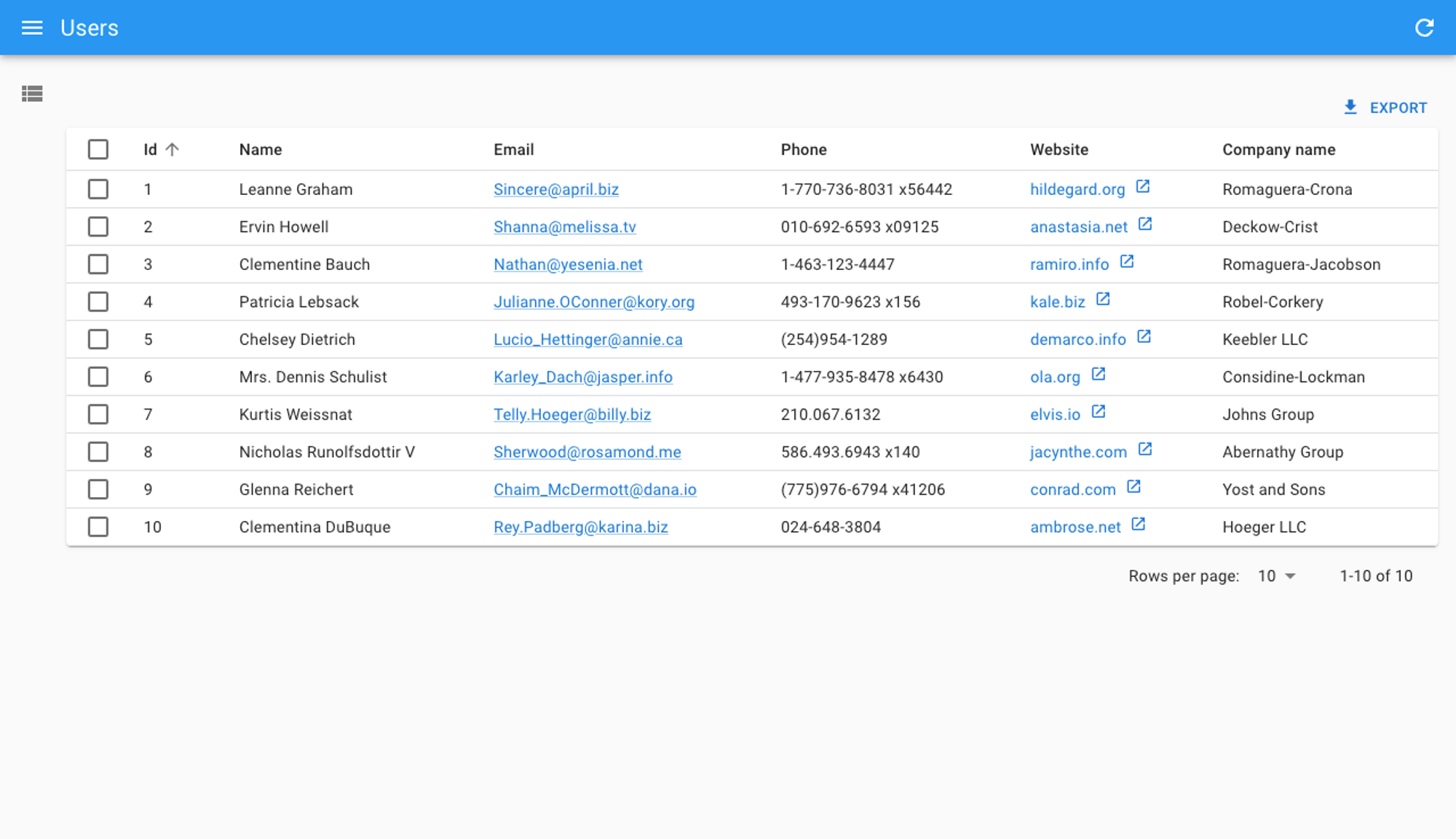The width and height of the screenshot is (1456, 839).
Task: Open kale.biz using its external link icon
Action: tap(1104, 299)
